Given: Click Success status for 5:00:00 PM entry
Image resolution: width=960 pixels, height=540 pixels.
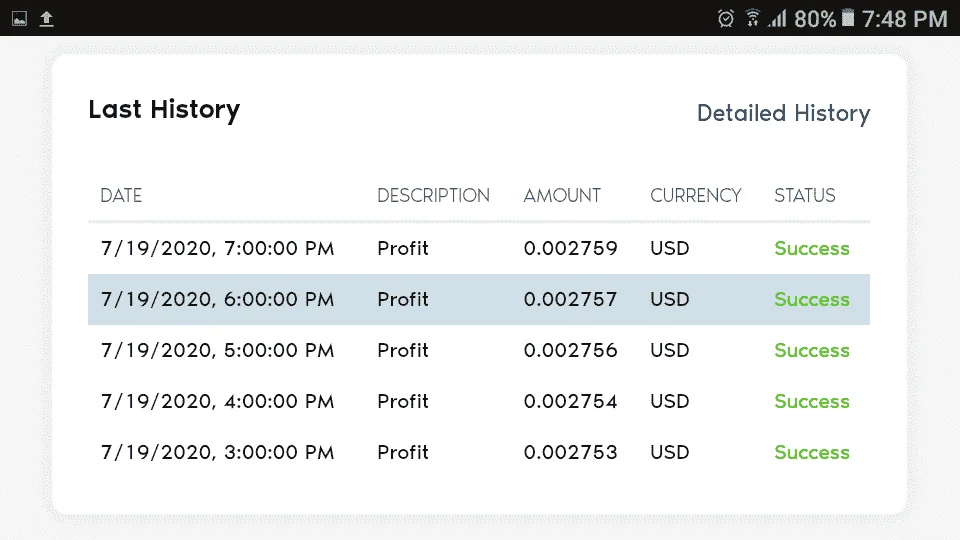Looking at the screenshot, I should click(812, 351).
